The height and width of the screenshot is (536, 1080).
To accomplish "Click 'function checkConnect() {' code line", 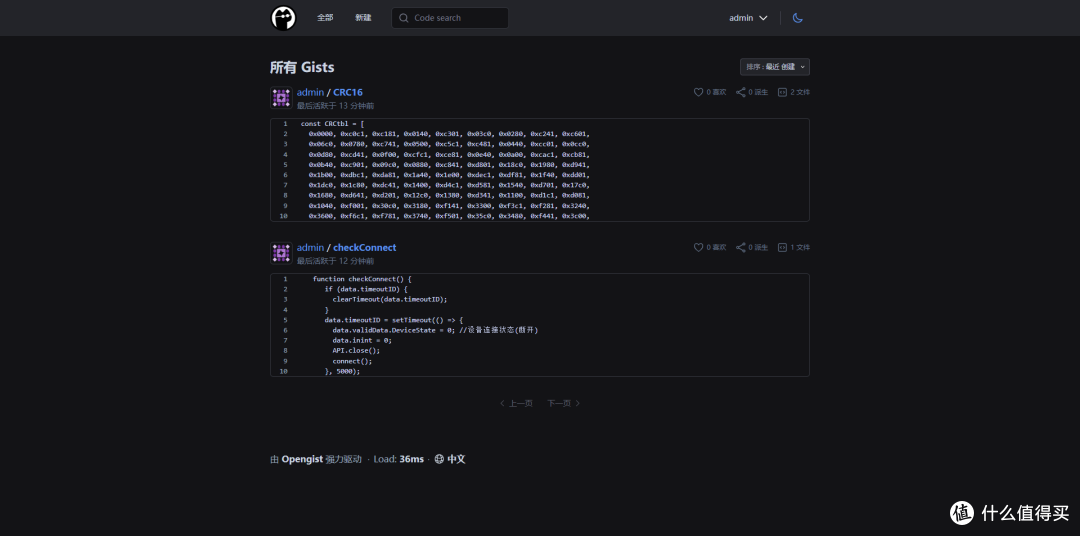I will [x=362, y=279].
